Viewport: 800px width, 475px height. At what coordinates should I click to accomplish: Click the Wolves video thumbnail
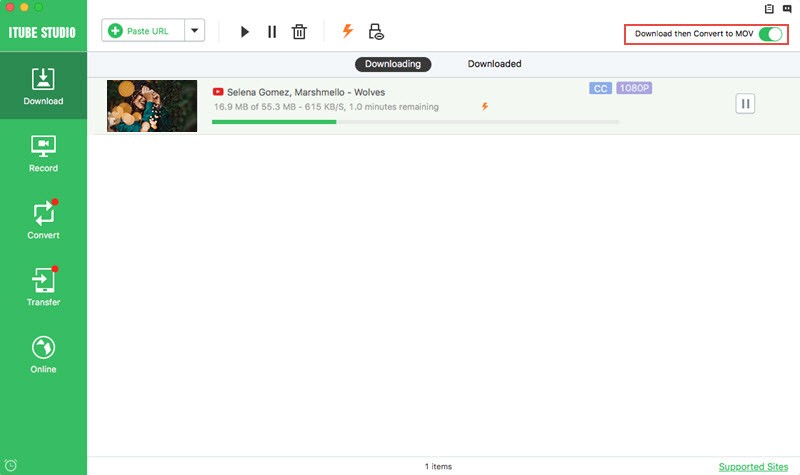pos(152,106)
